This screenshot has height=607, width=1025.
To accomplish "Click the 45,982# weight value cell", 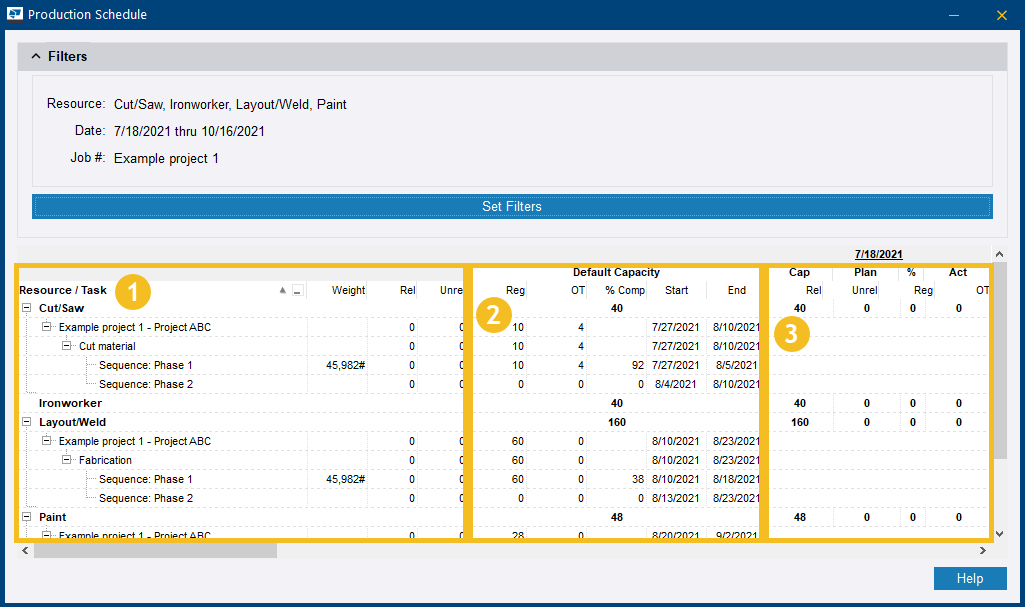I will point(345,365).
